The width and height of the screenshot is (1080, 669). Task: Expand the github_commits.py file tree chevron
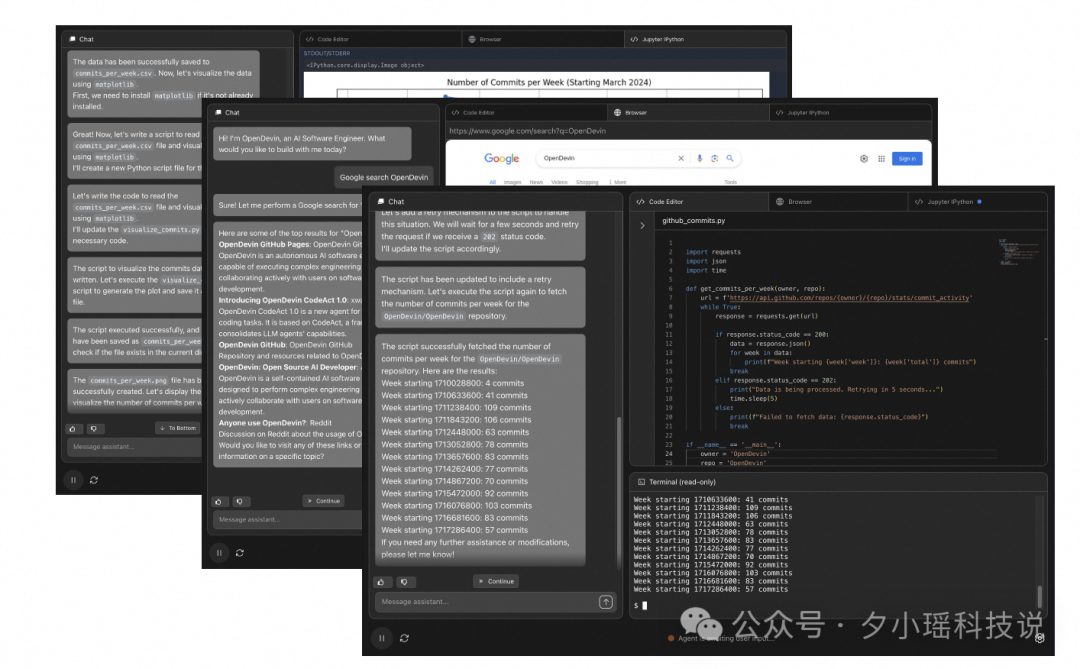[643, 225]
